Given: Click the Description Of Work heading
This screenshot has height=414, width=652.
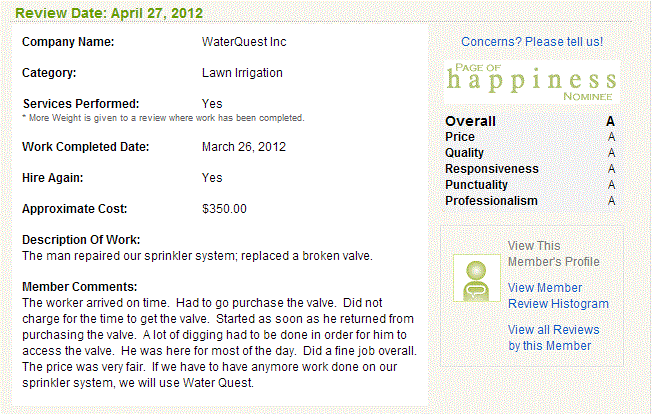Looking at the screenshot, I should click(x=81, y=240).
